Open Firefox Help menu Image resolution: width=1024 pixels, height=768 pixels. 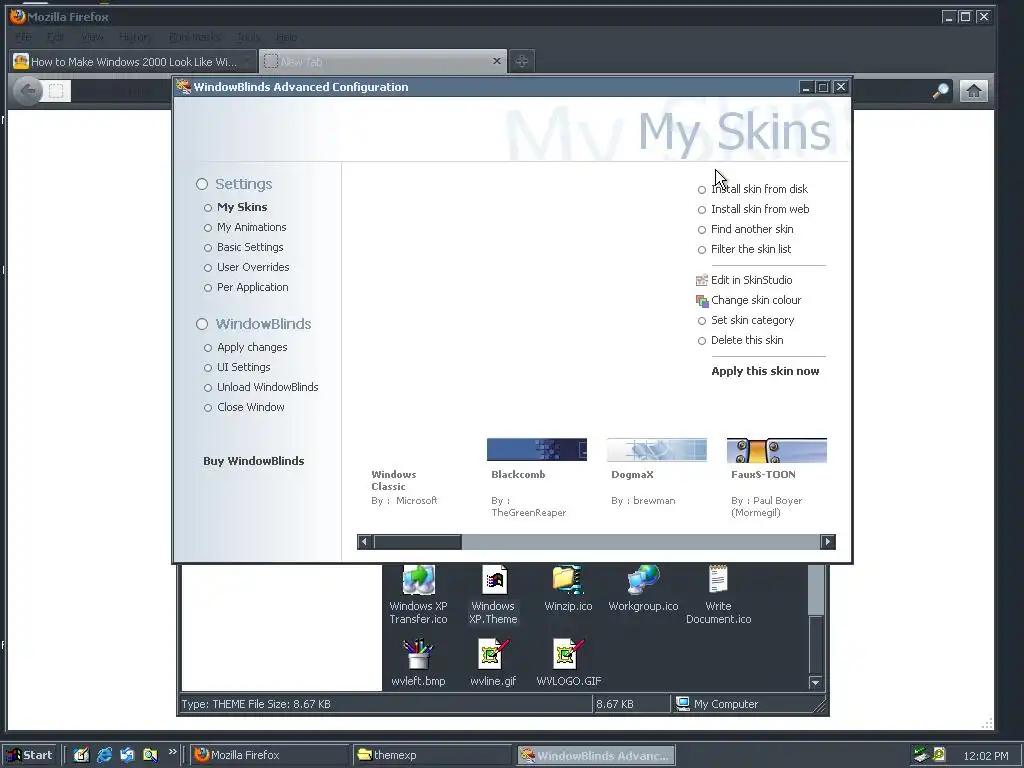pos(287,37)
